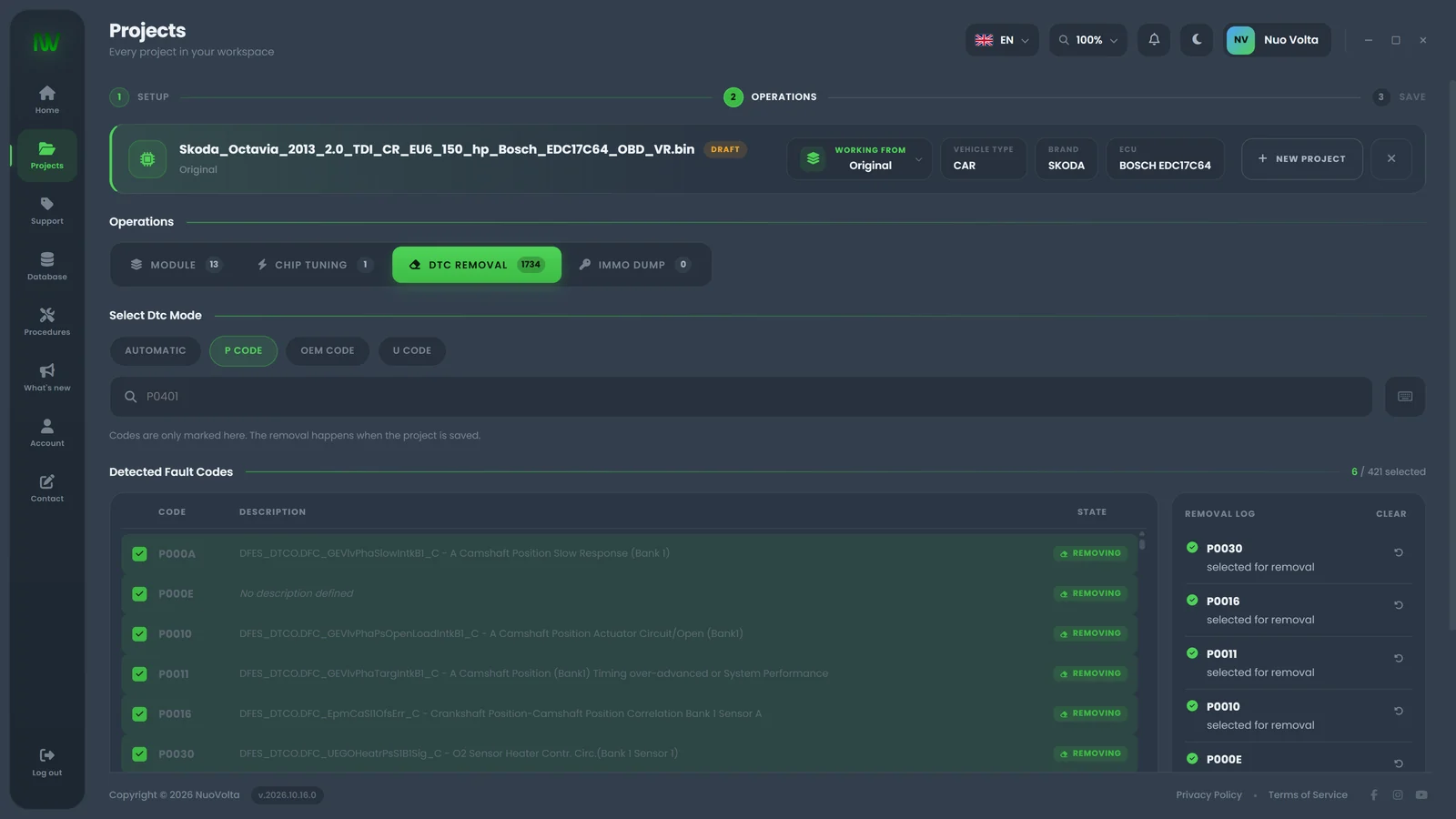Switch to the Chip Tuning tab
The image size is (1456, 819).
coord(314,265)
